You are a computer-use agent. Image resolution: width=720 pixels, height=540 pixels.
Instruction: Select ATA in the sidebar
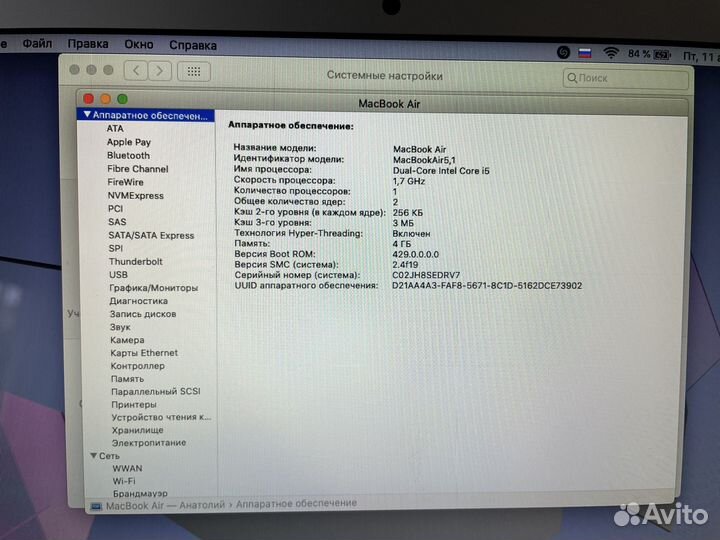tap(115, 129)
